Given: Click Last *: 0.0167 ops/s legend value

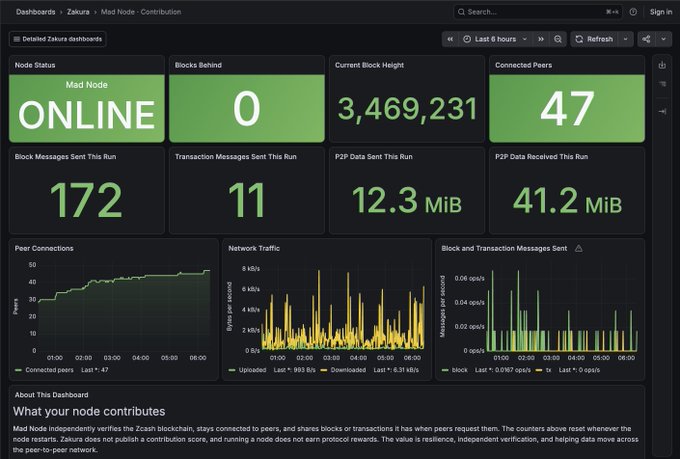Looking at the screenshot, I should coord(503,370).
